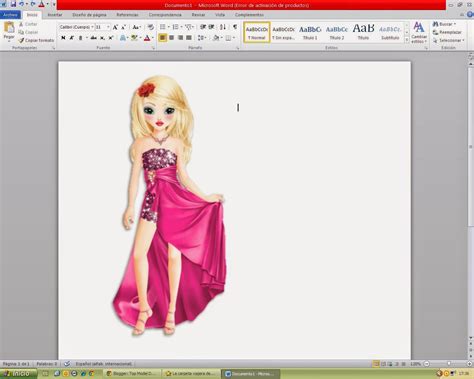Click the Decrease Indent icon
This screenshot has width=474, height=379.
click(203, 27)
